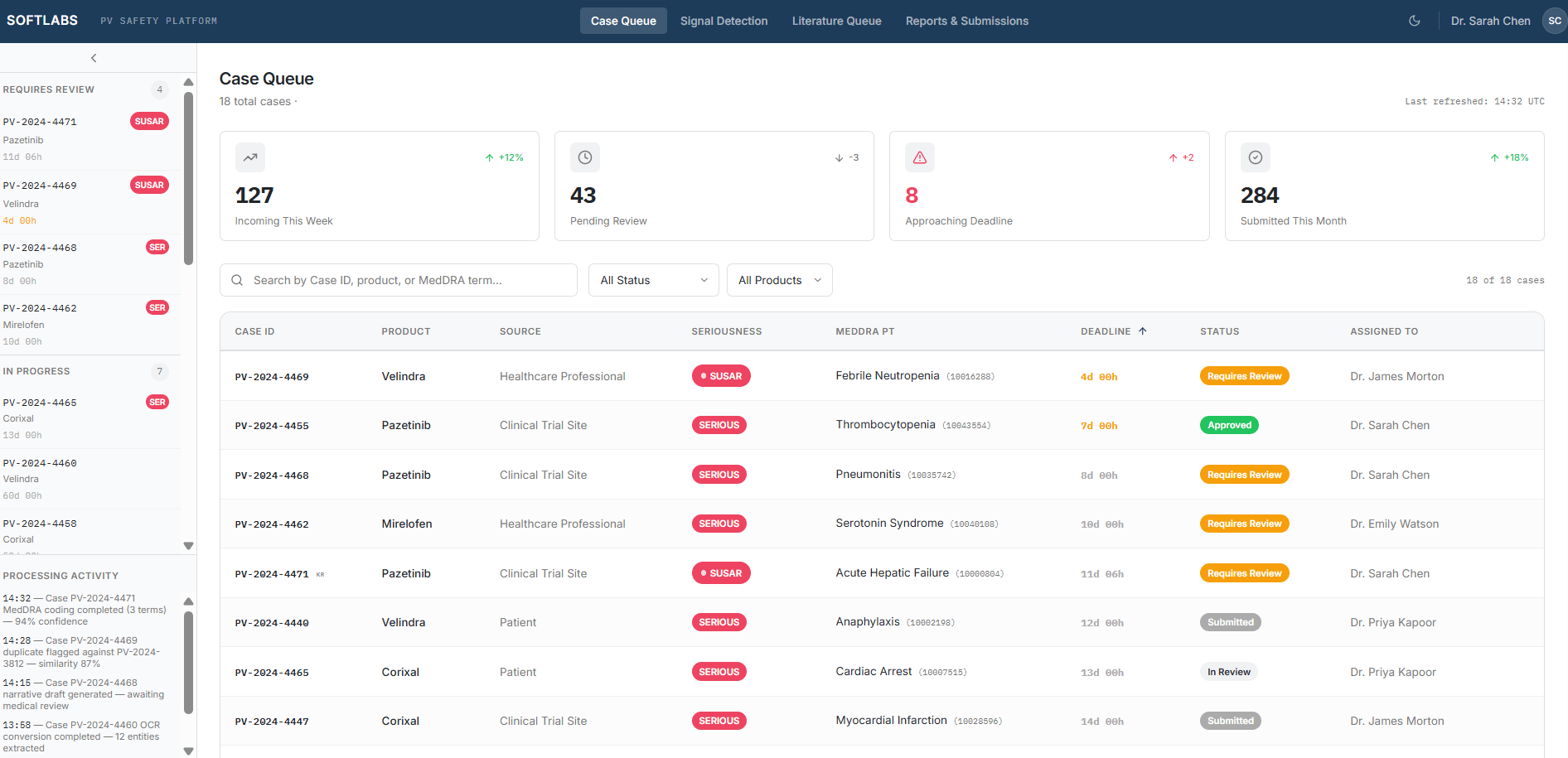The image size is (1568, 758).
Task: Open sidebar case PV-2024-4460 Velindra
Action: pyautogui.click(x=90, y=479)
